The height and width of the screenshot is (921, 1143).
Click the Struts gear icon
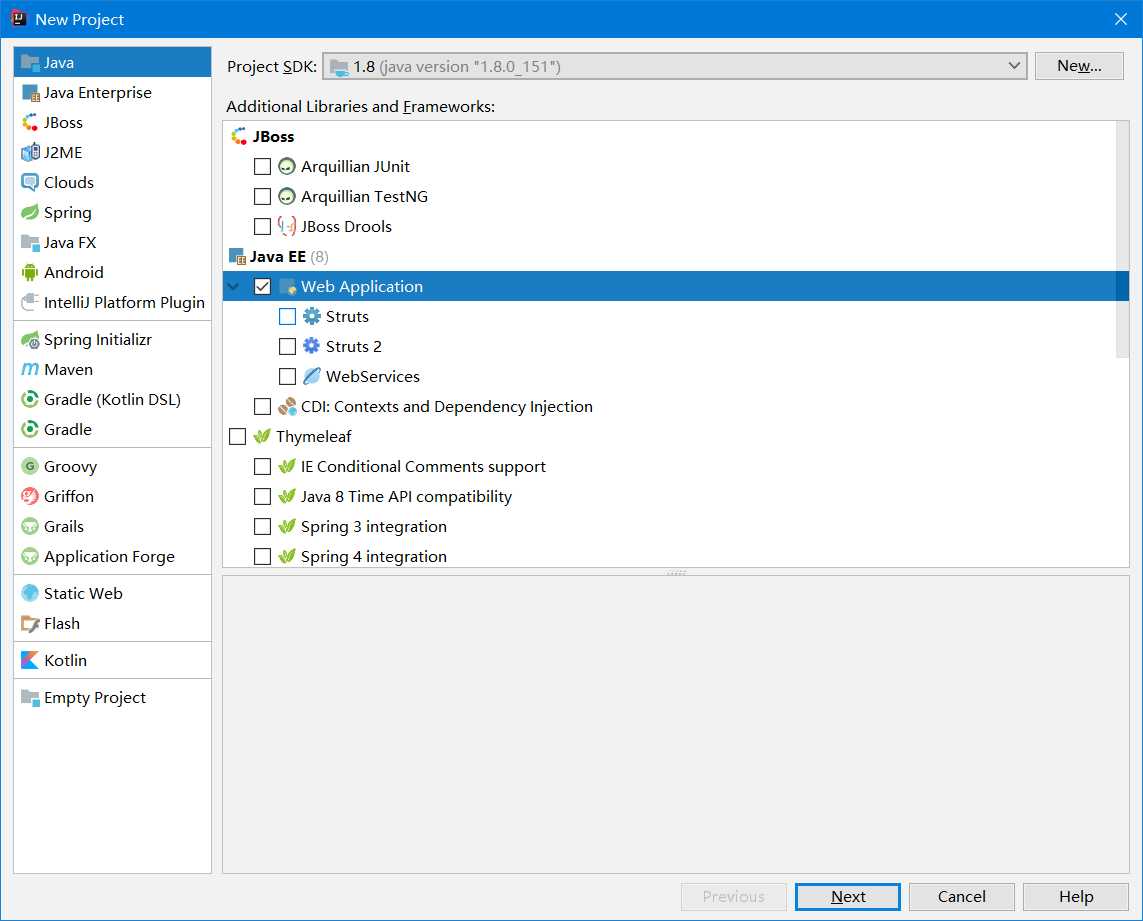click(x=311, y=316)
